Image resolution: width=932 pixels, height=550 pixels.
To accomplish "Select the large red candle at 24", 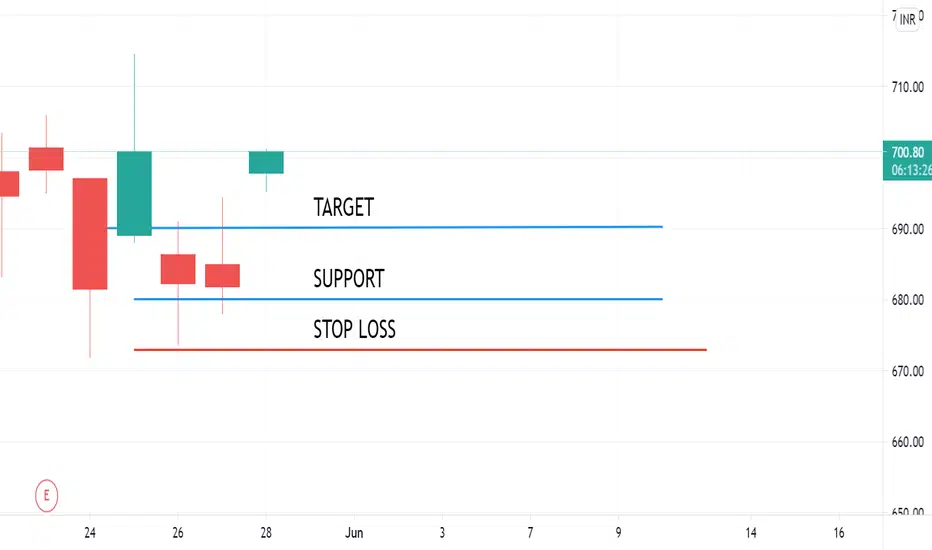I will 90,234.
